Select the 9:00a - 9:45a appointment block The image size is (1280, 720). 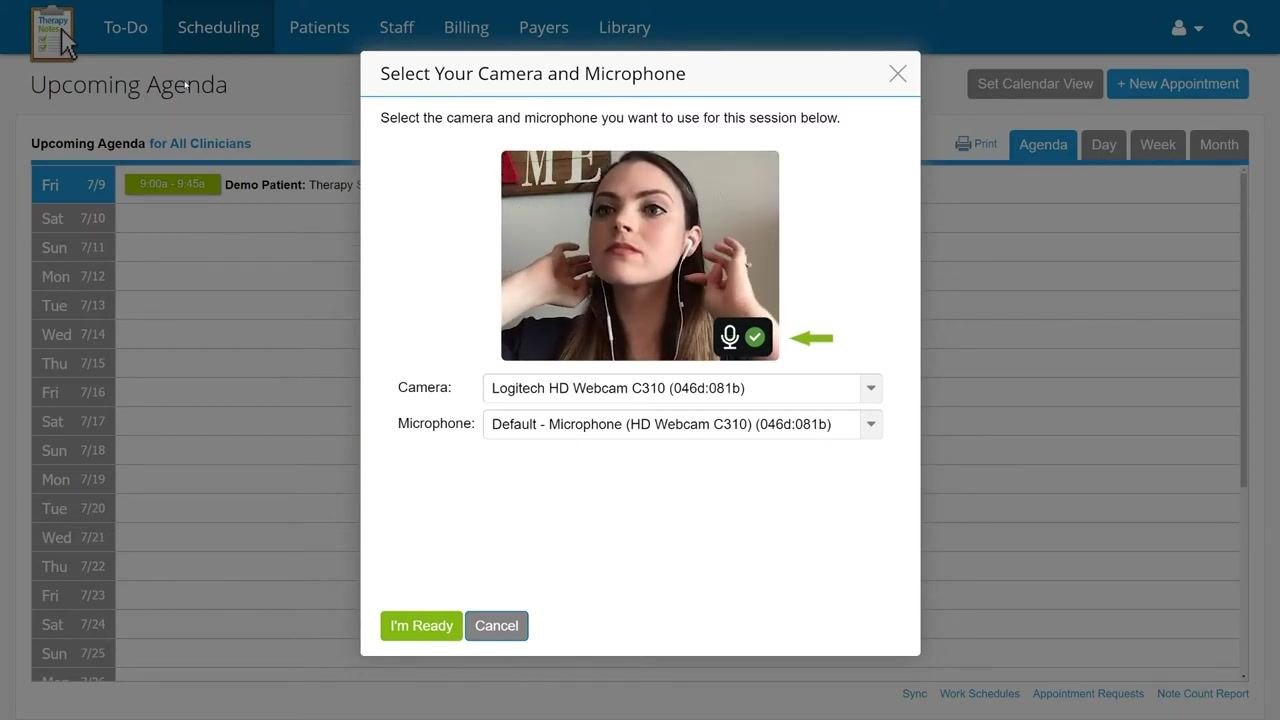tap(173, 184)
